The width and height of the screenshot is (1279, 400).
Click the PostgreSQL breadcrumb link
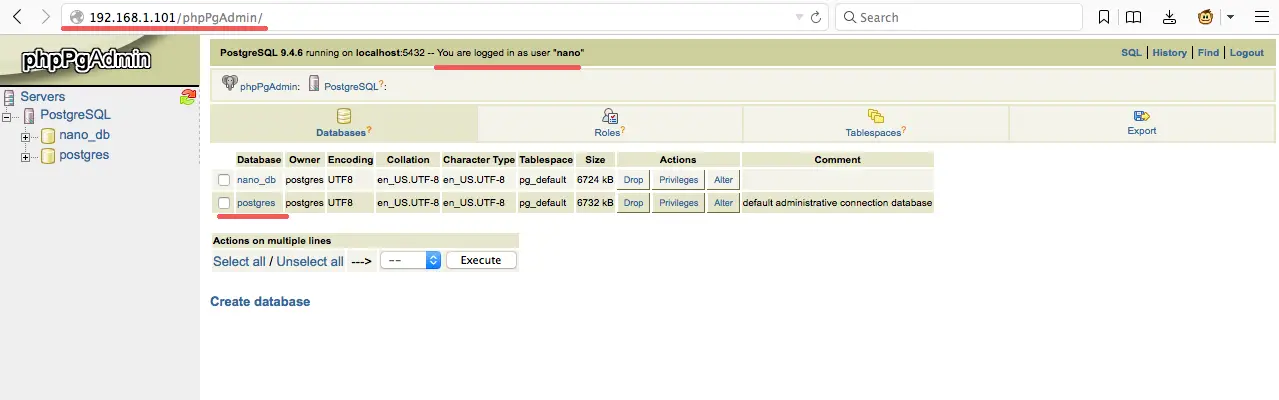[352, 87]
